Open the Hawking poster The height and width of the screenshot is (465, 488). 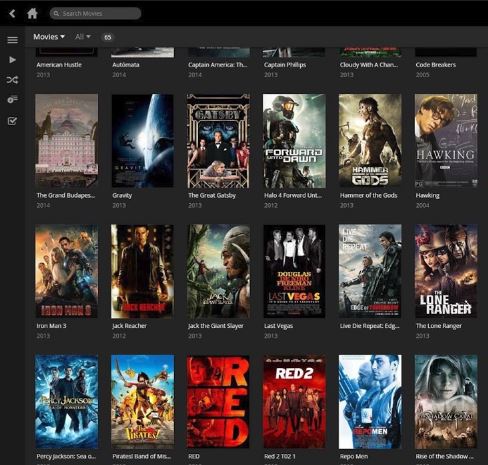point(446,140)
